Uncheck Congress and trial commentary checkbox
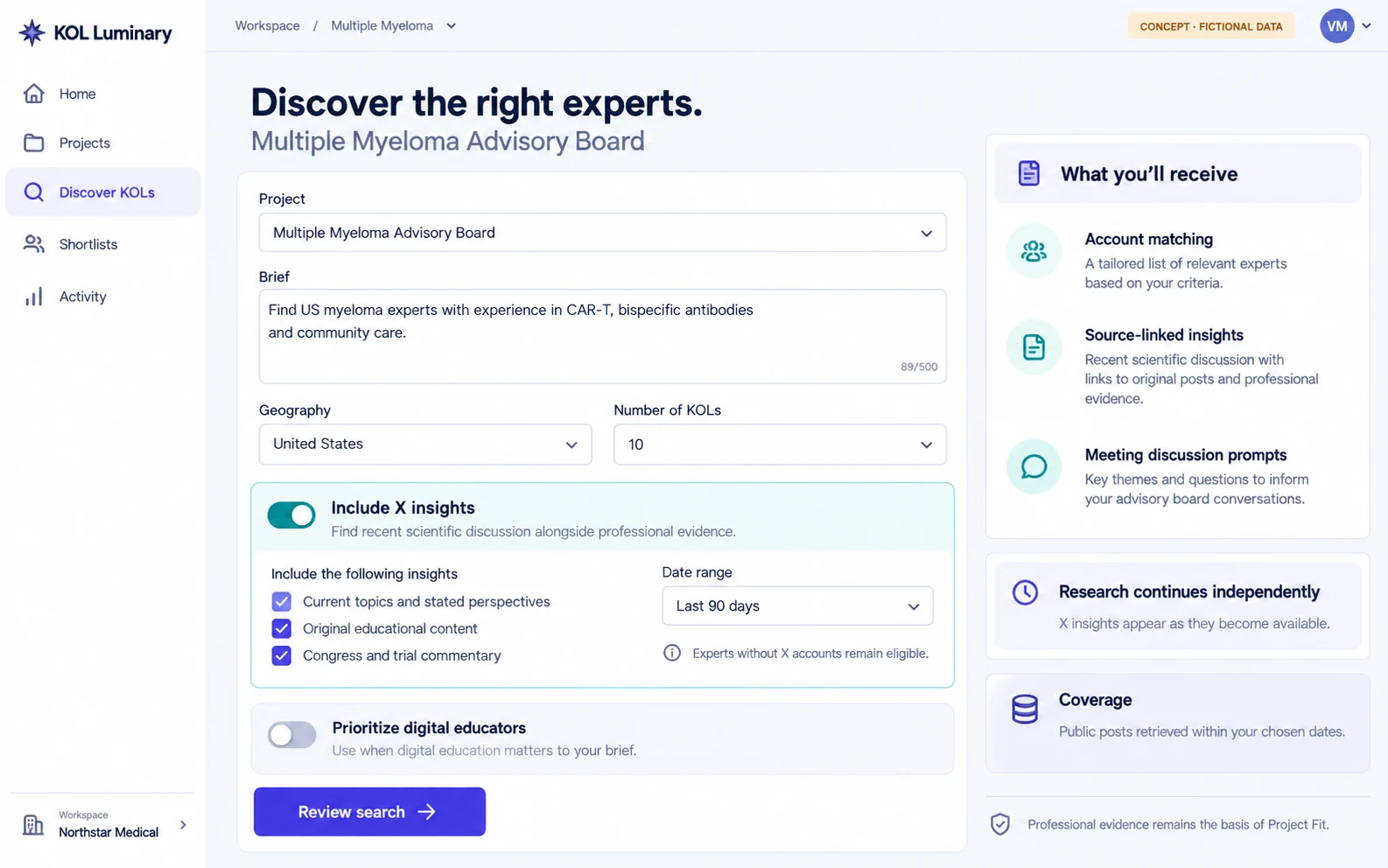The width and height of the screenshot is (1388, 868). 281,655
